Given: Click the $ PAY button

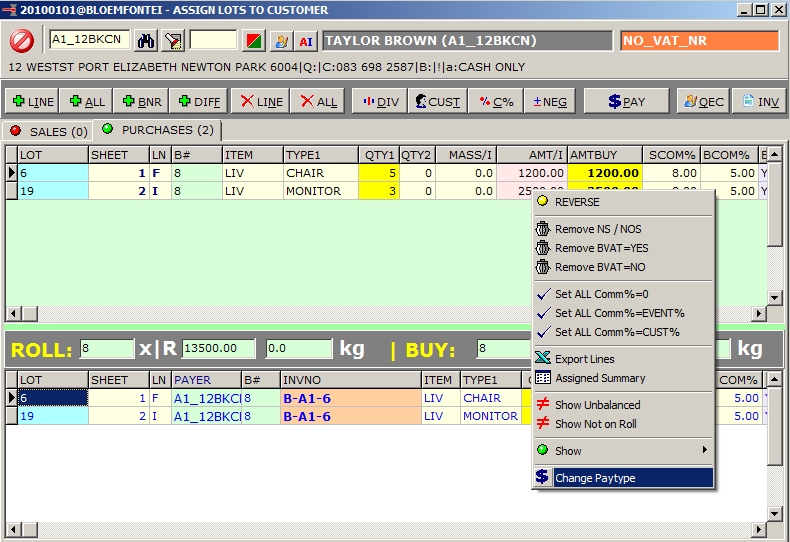Looking at the screenshot, I should pos(626,101).
